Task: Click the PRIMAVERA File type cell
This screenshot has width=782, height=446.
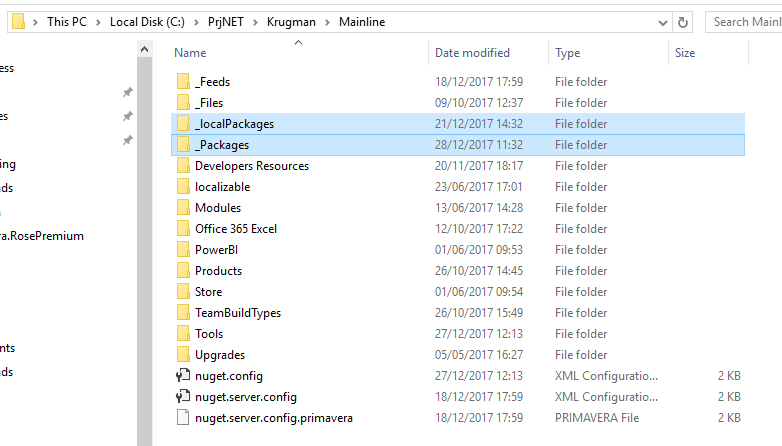Action: pyautogui.click(x=597, y=418)
